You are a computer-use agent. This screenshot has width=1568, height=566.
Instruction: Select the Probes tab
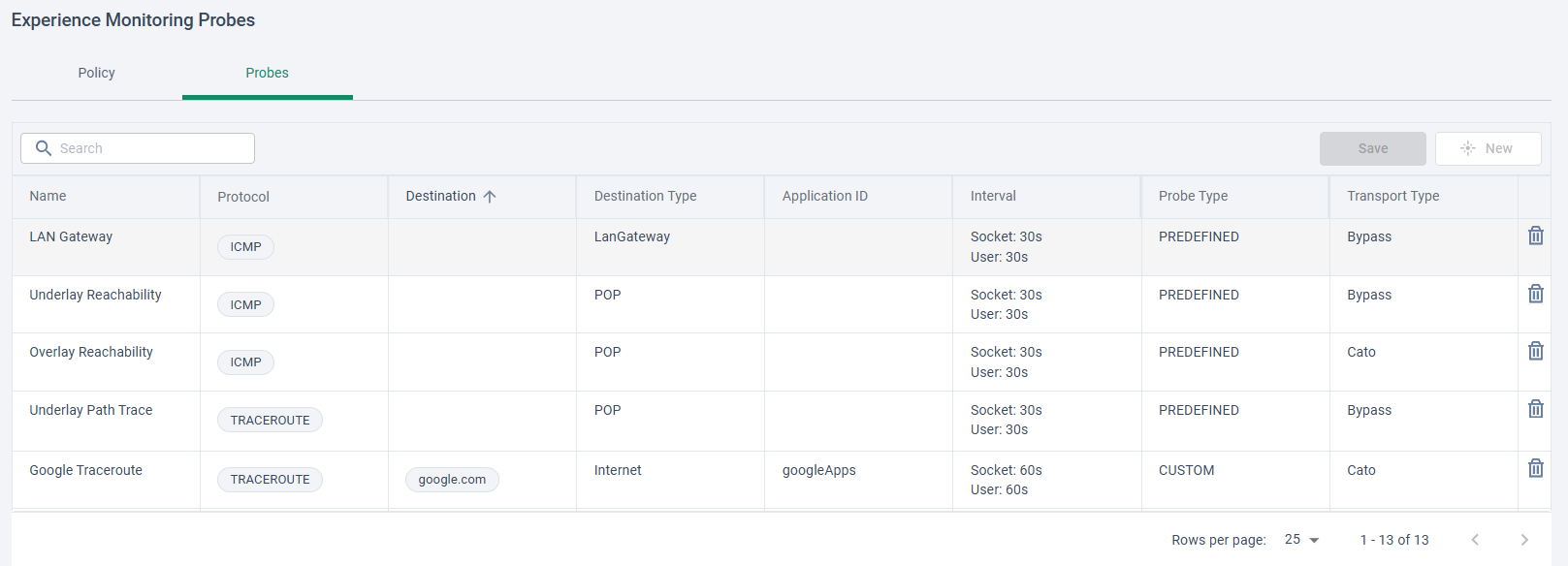[268, 73]
